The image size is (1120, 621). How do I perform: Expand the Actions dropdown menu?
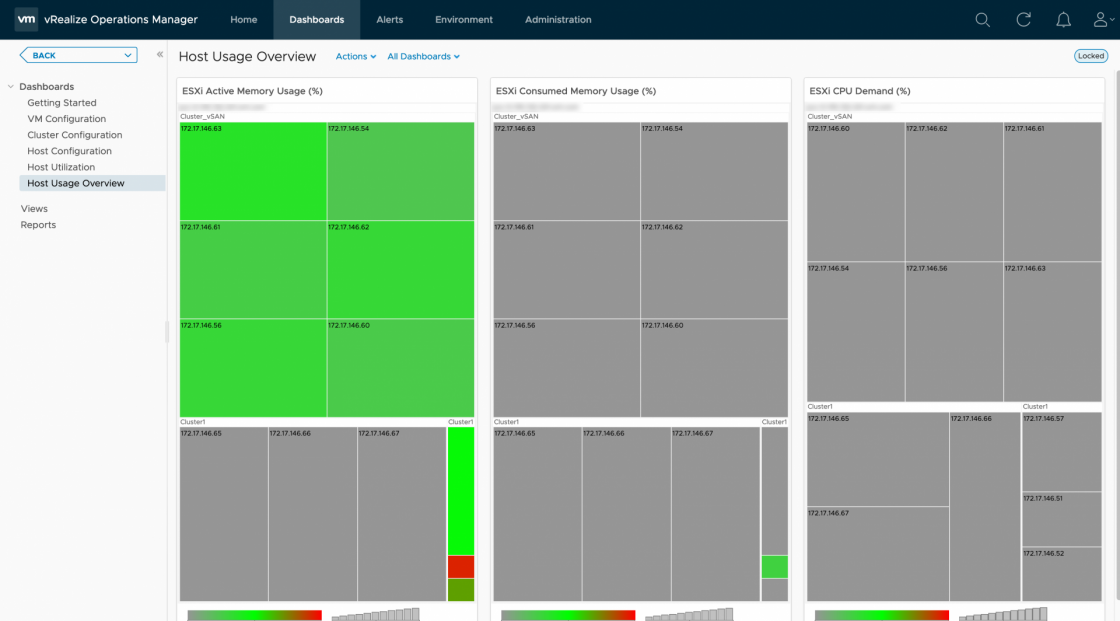pos(356,57)
